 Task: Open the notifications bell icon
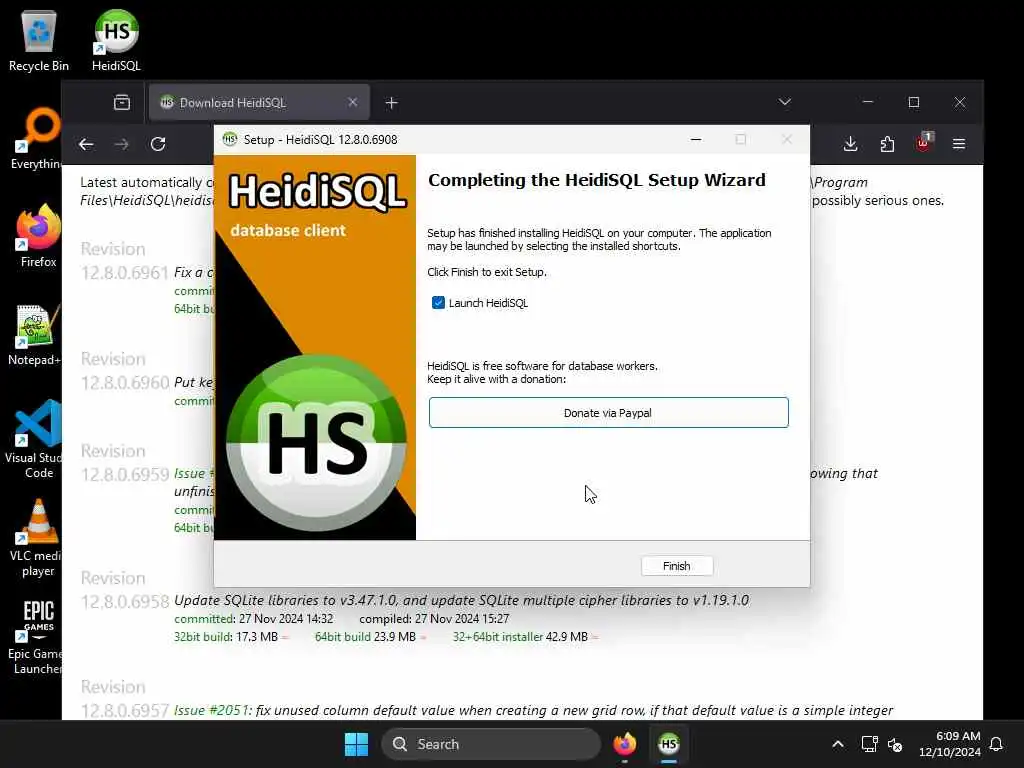[x=997, y=744]
